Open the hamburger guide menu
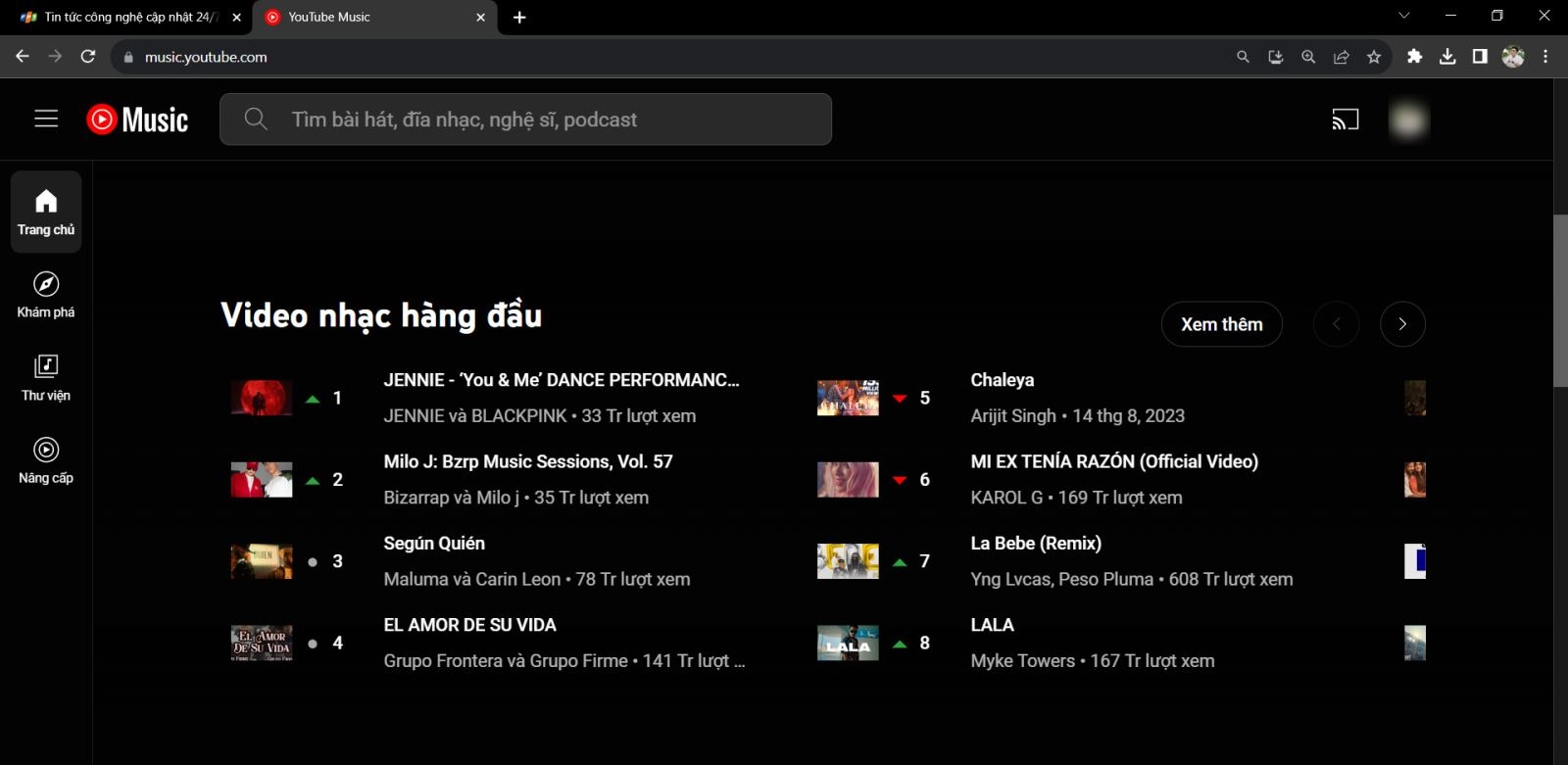The image size is (1568, 765). coord(46,120)
